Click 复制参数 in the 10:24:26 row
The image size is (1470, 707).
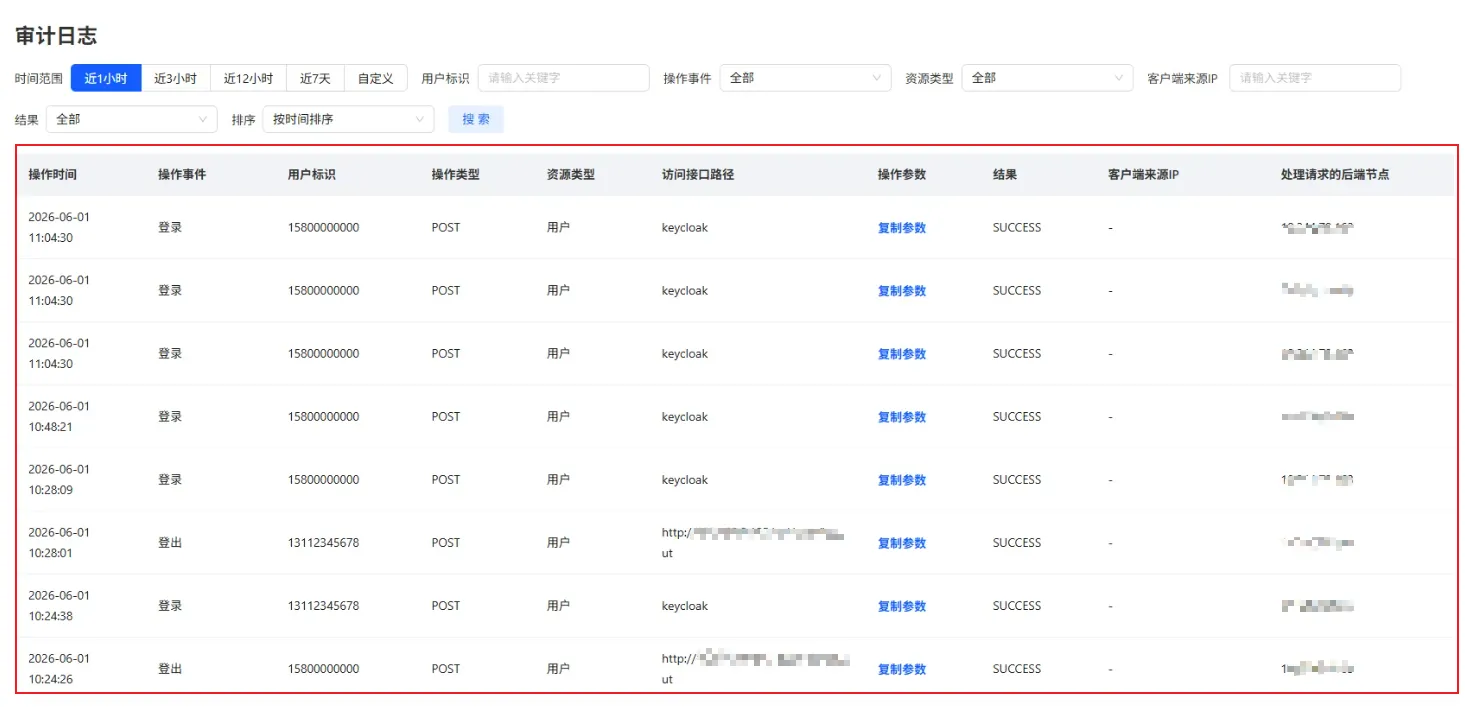902,669
